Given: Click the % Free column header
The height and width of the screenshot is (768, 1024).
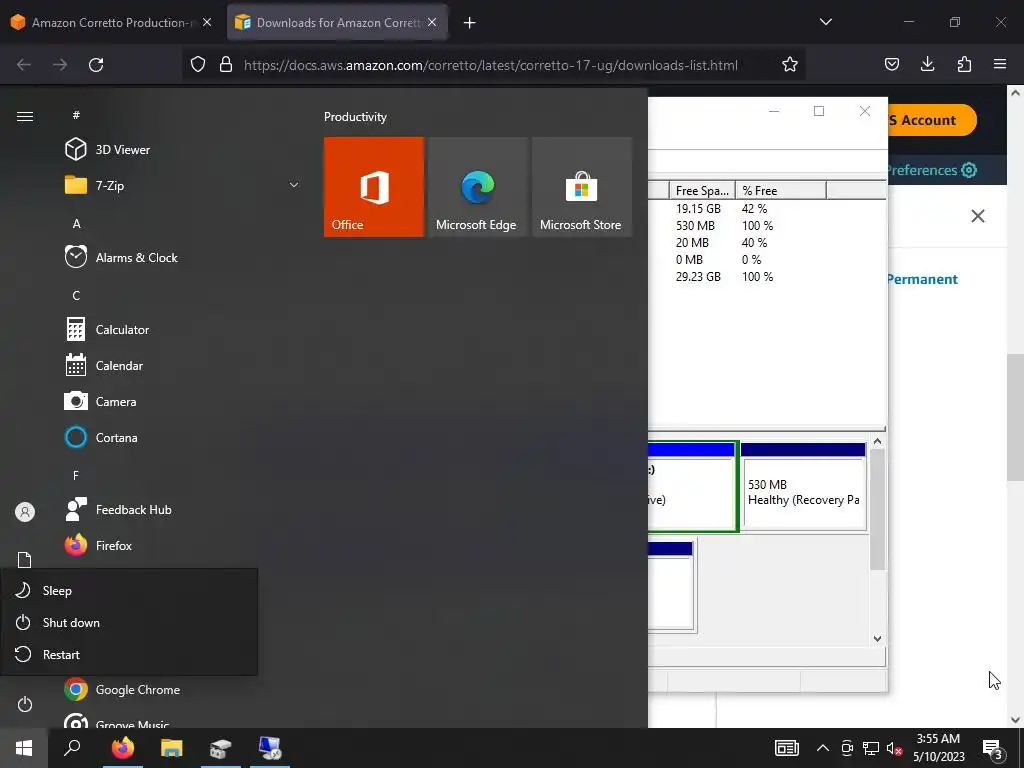Looking at the screenshot, I should [780, 190].
